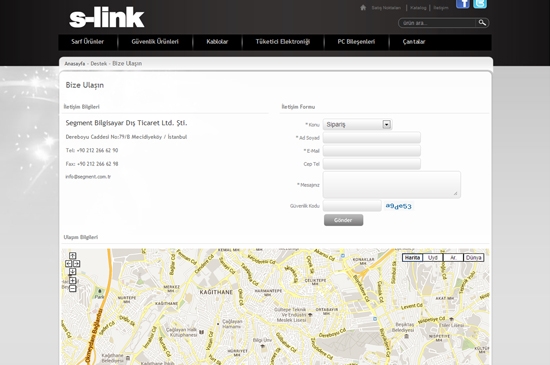Screen dimensions: 550x365
Task: Open the home icon link
Action: click(x=363, y=7)
